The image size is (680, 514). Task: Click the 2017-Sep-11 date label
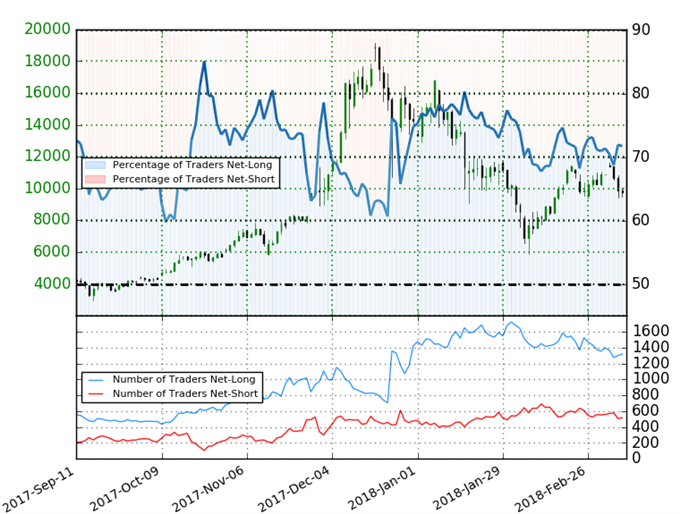click(37, 489)
